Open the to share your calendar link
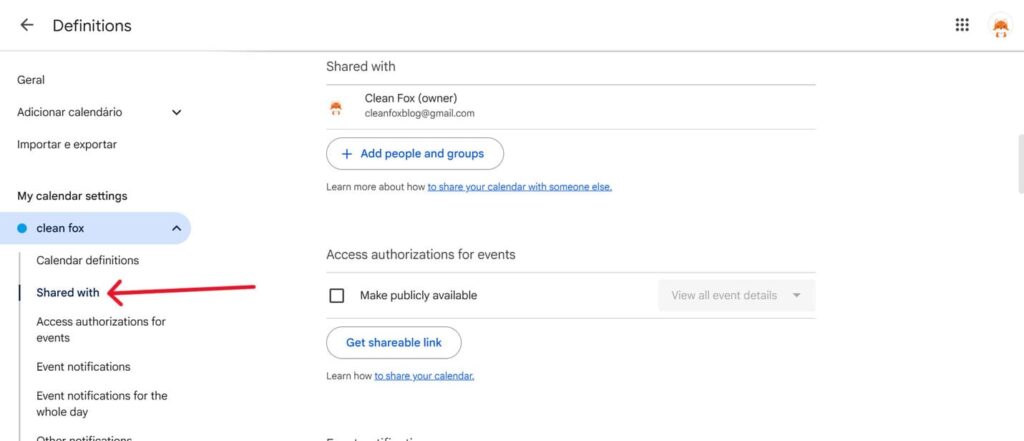This screenshot has width=1024, height=441. [x=424, y=376]
